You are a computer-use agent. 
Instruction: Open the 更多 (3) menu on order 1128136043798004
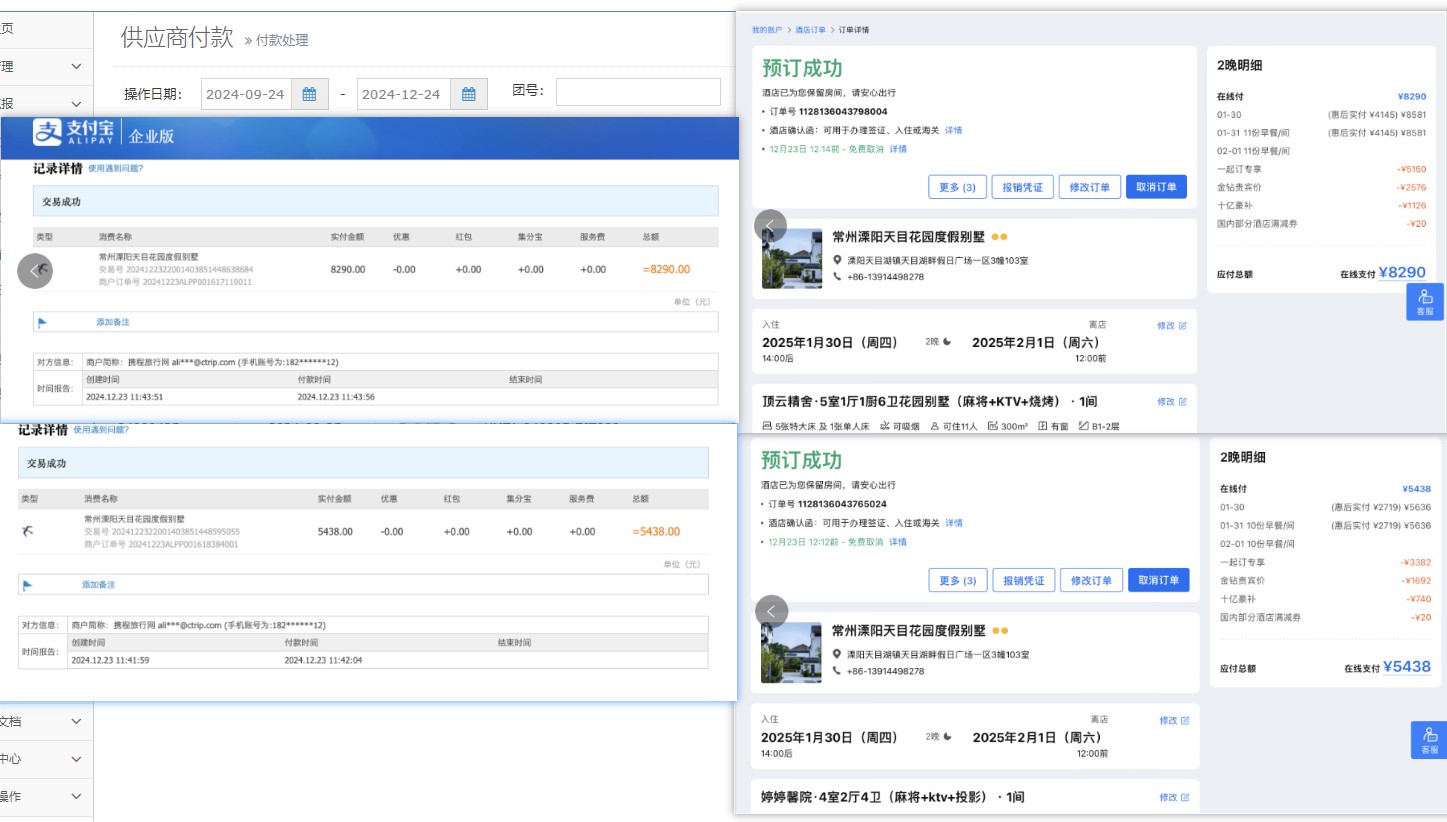click(957, 187)
